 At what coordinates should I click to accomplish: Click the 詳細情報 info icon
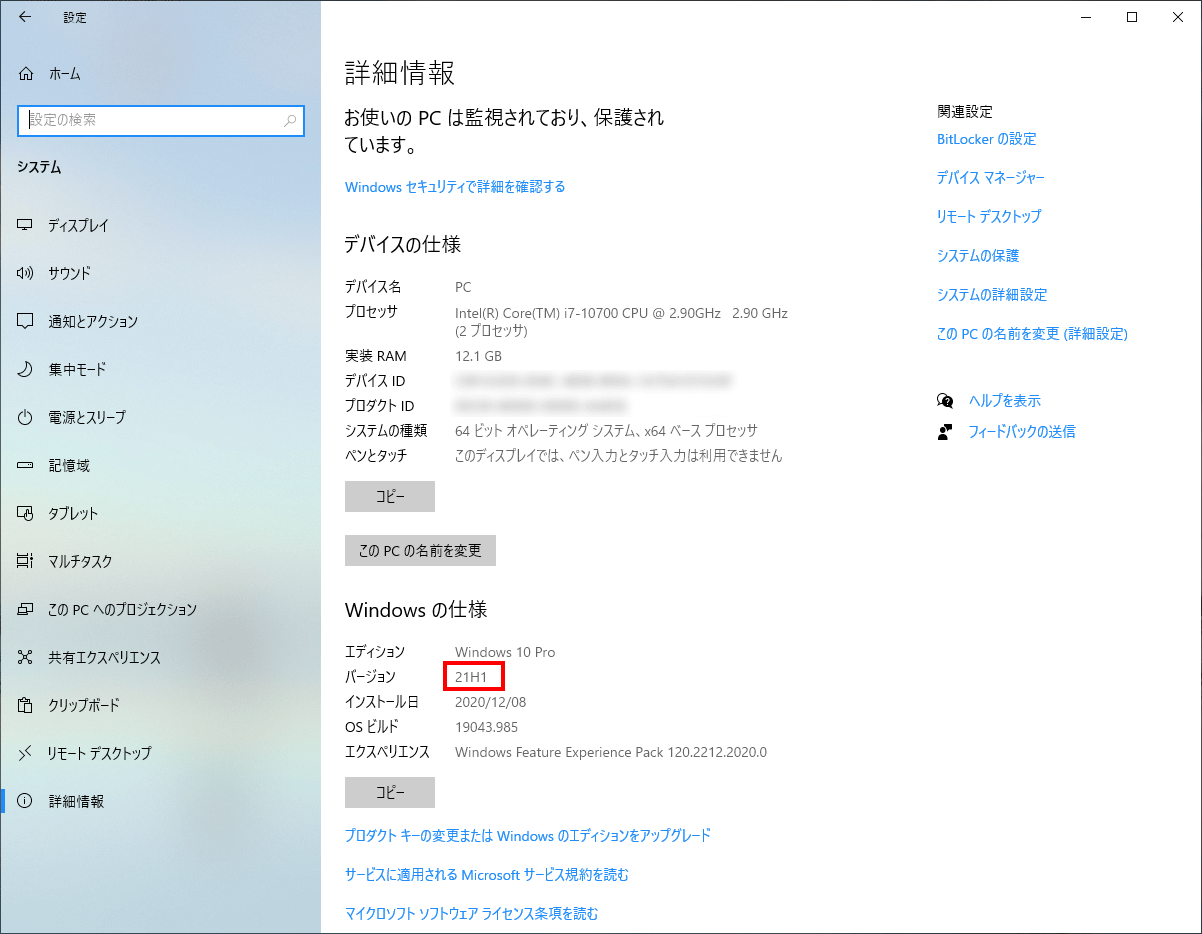26,801
